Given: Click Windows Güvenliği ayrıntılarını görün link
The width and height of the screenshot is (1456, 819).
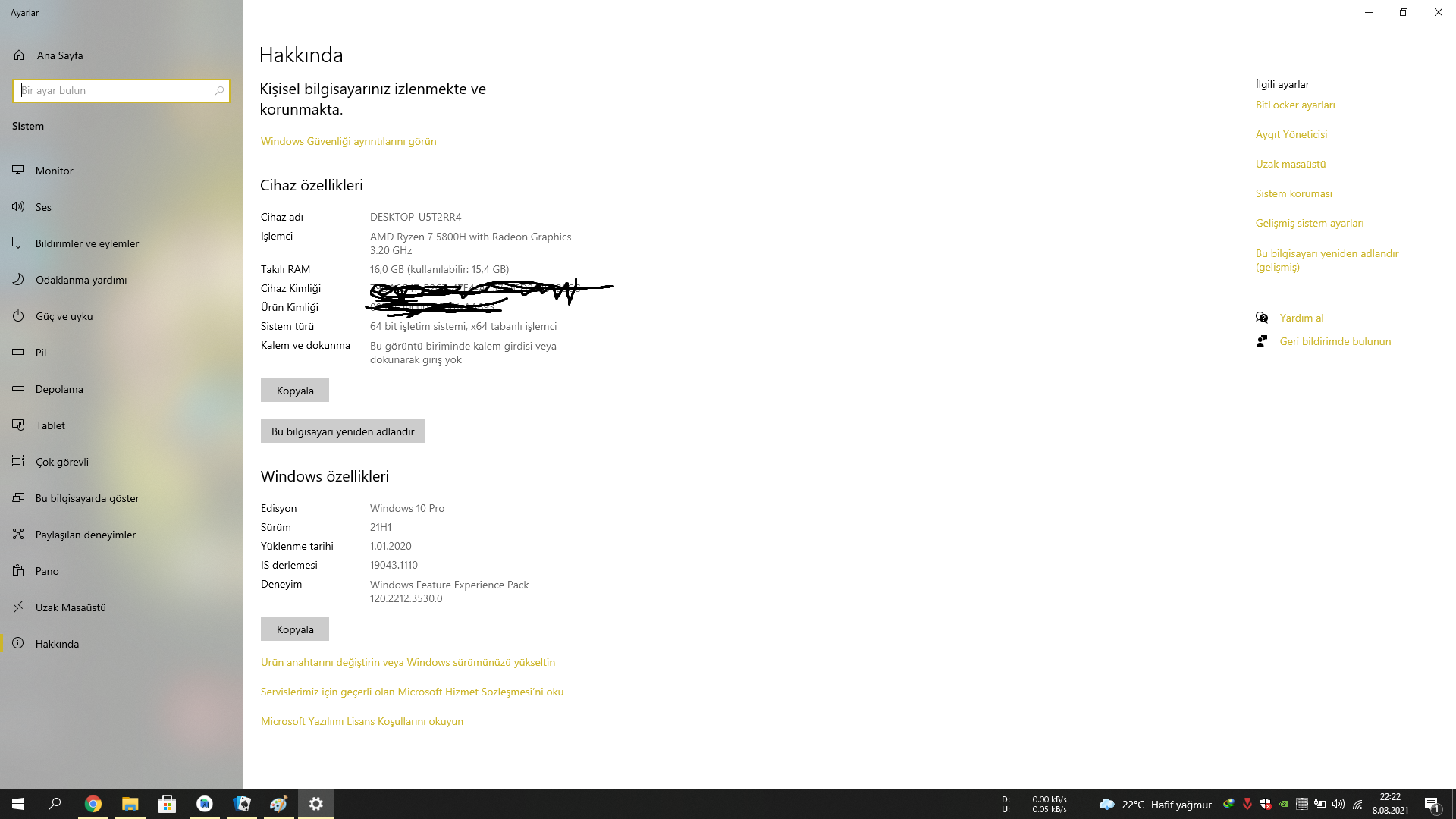Looking at the screenshot, I should (348, 141).
